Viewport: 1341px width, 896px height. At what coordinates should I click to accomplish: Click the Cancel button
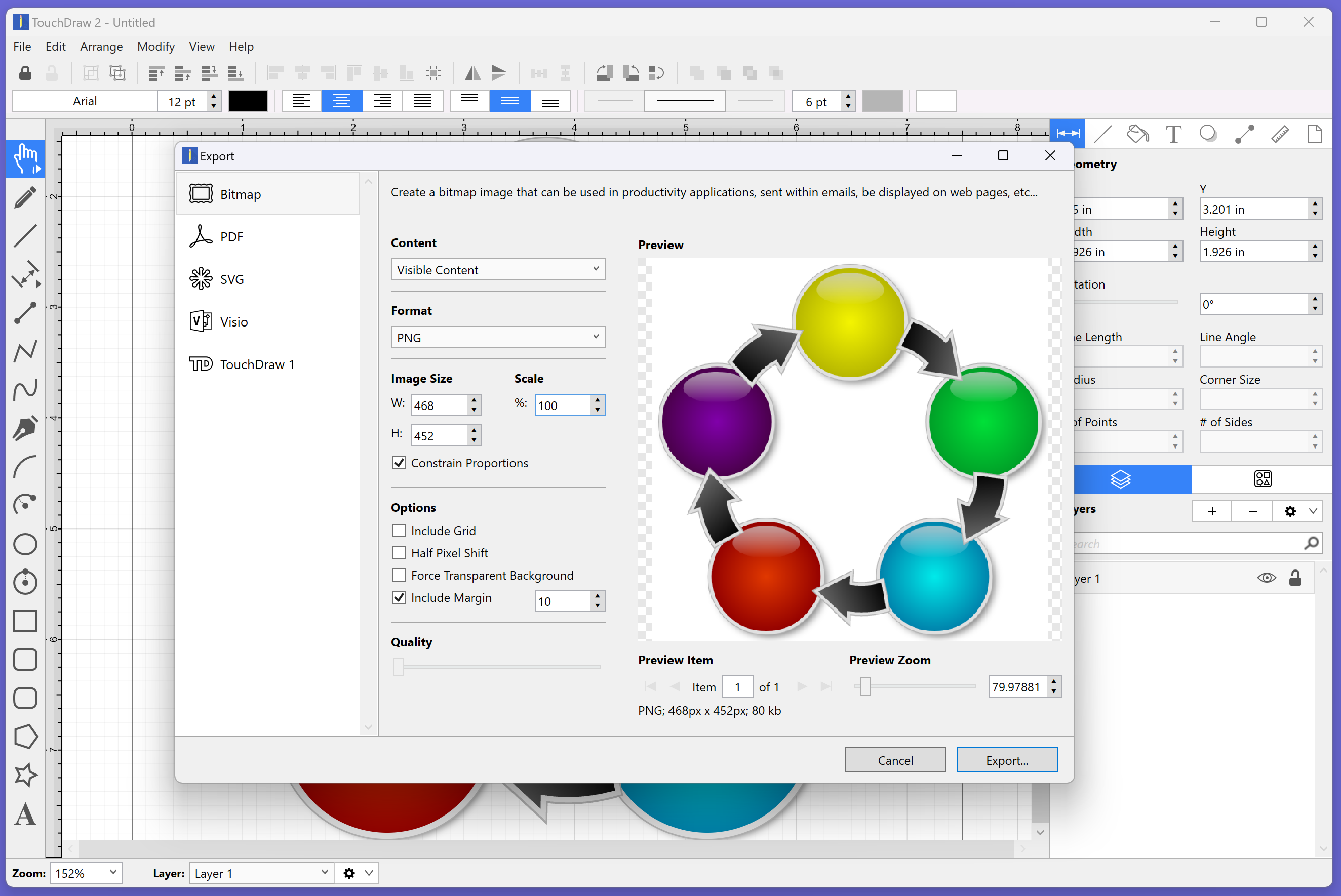point(894,760)
